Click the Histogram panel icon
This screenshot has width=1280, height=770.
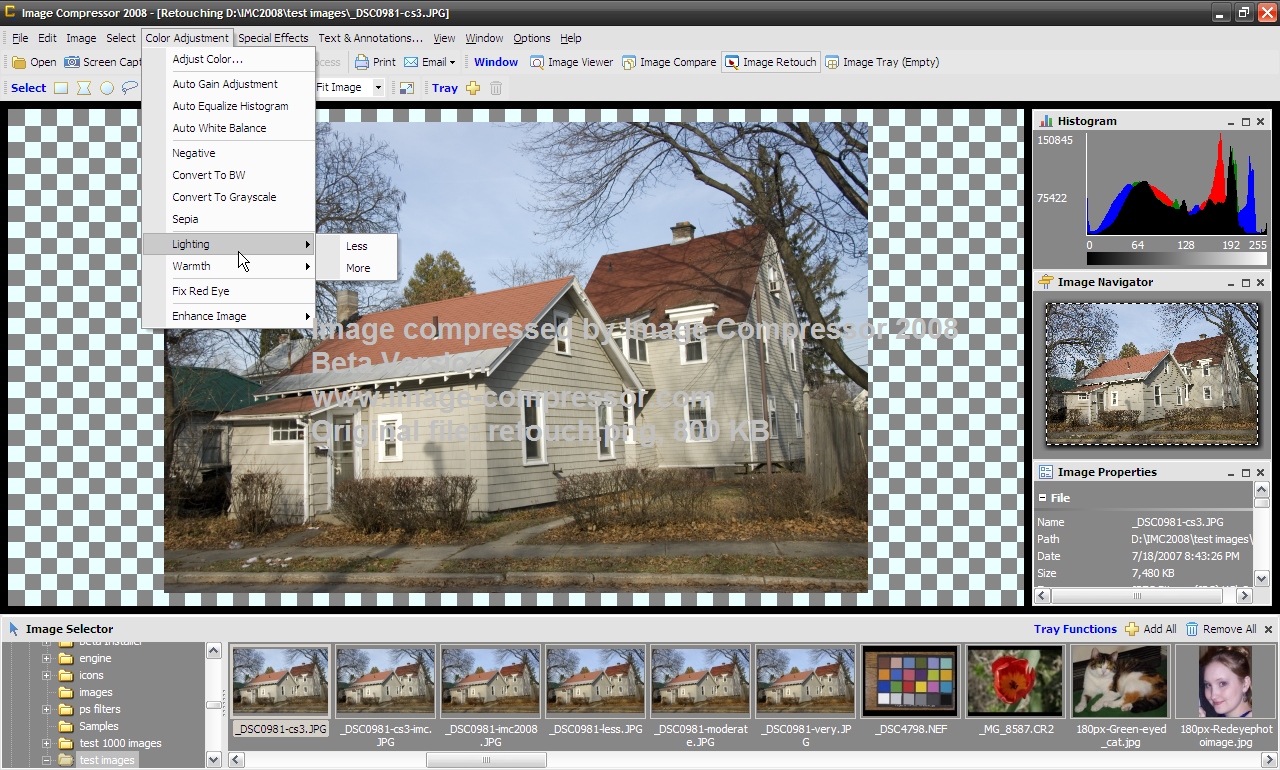(x=1045, y=121)
